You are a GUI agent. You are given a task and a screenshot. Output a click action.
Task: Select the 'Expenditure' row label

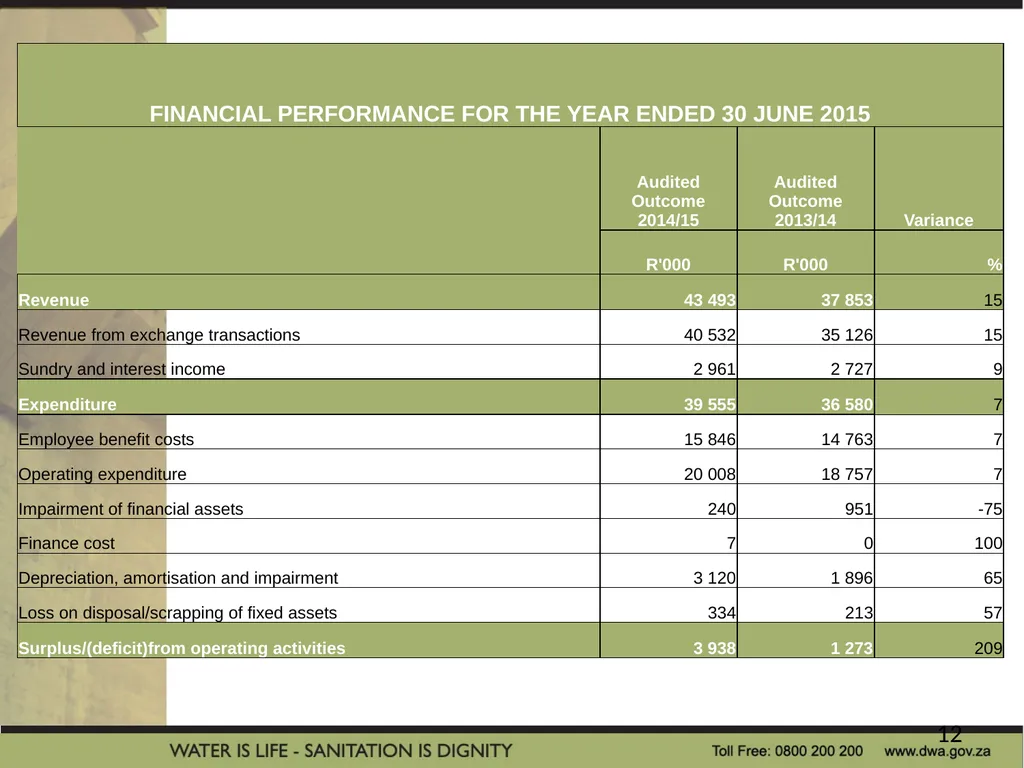click(67, 405)
